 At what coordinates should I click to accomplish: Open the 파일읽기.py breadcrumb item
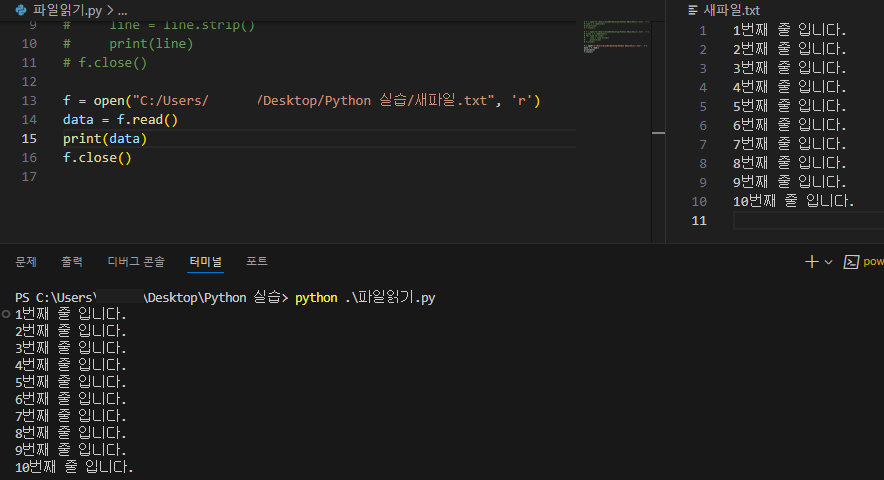tap(67, 10)
